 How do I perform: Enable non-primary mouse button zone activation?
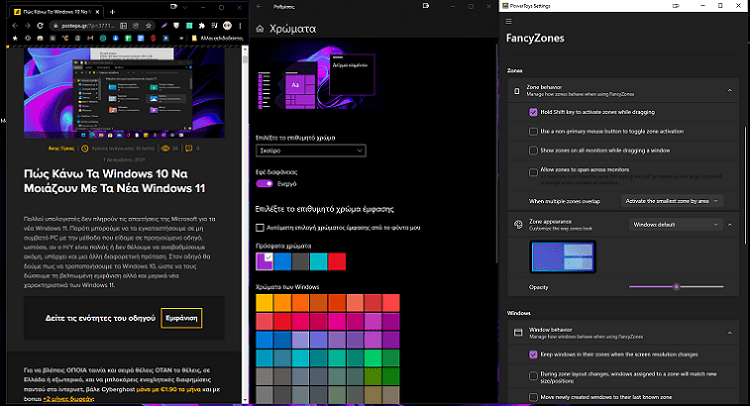point(533,132)
